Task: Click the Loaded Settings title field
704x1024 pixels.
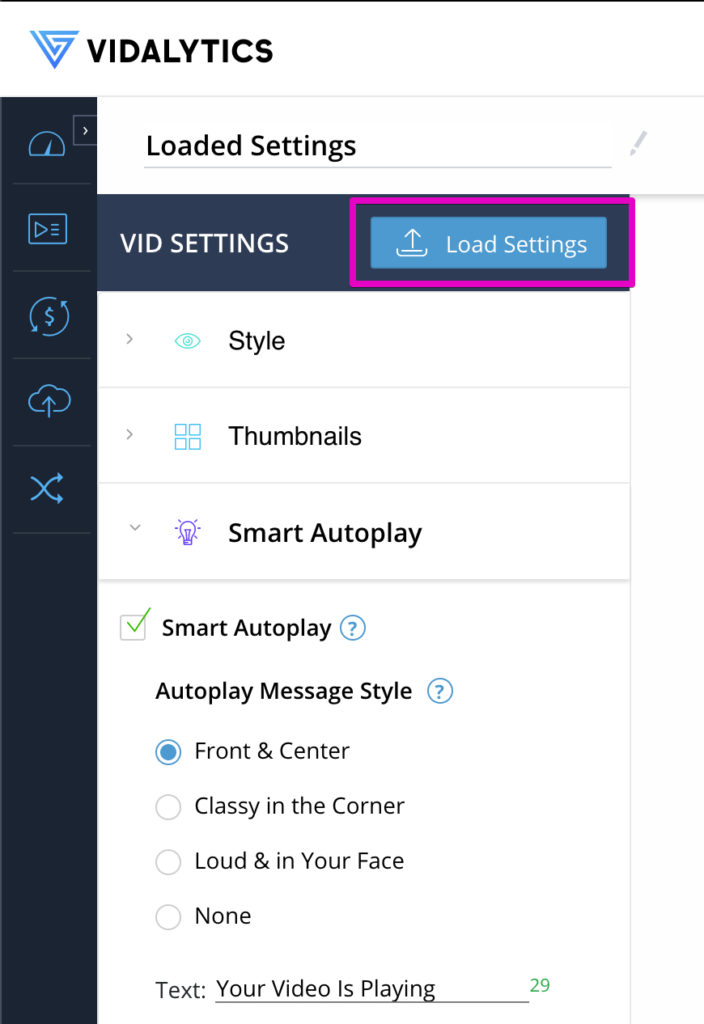Action: [377, 146]
